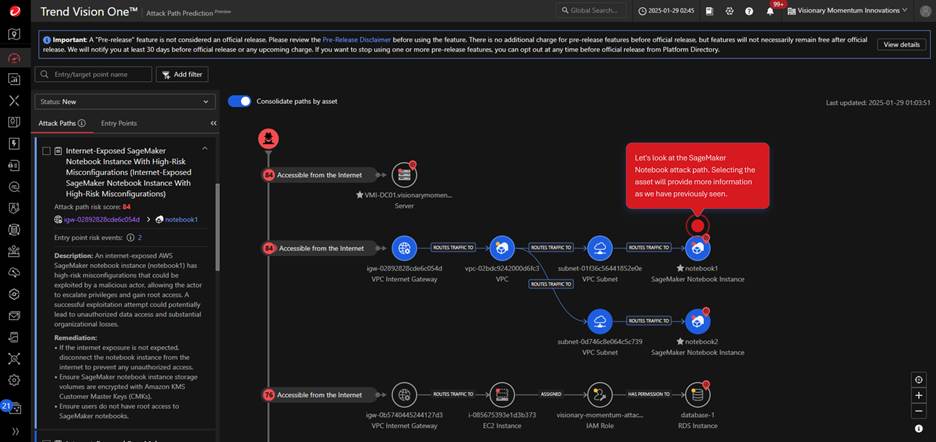Open the shield map icon in sidebar
The image size is (936, 442).
click(x=14, y=34)
